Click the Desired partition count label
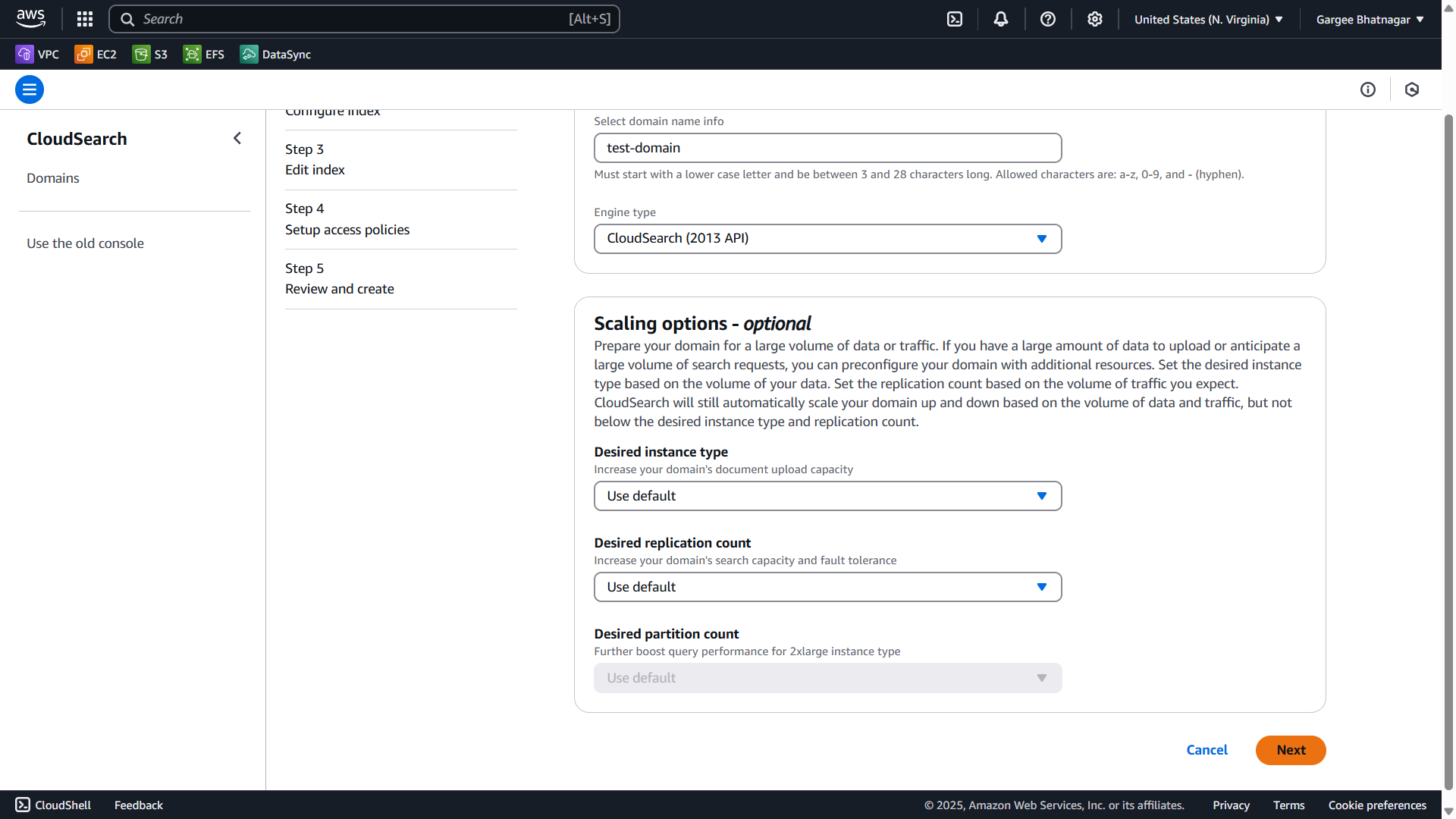Screen dimensions: 1456x819 pyautogui.click(x=667, y=633)
